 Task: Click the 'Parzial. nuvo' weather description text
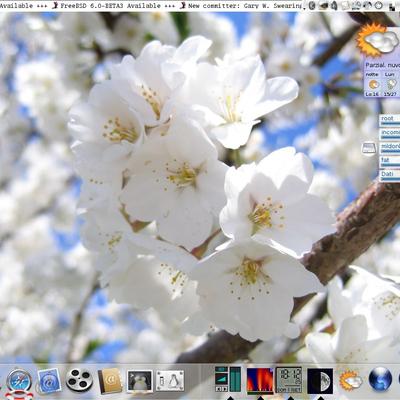click(382, 65)
